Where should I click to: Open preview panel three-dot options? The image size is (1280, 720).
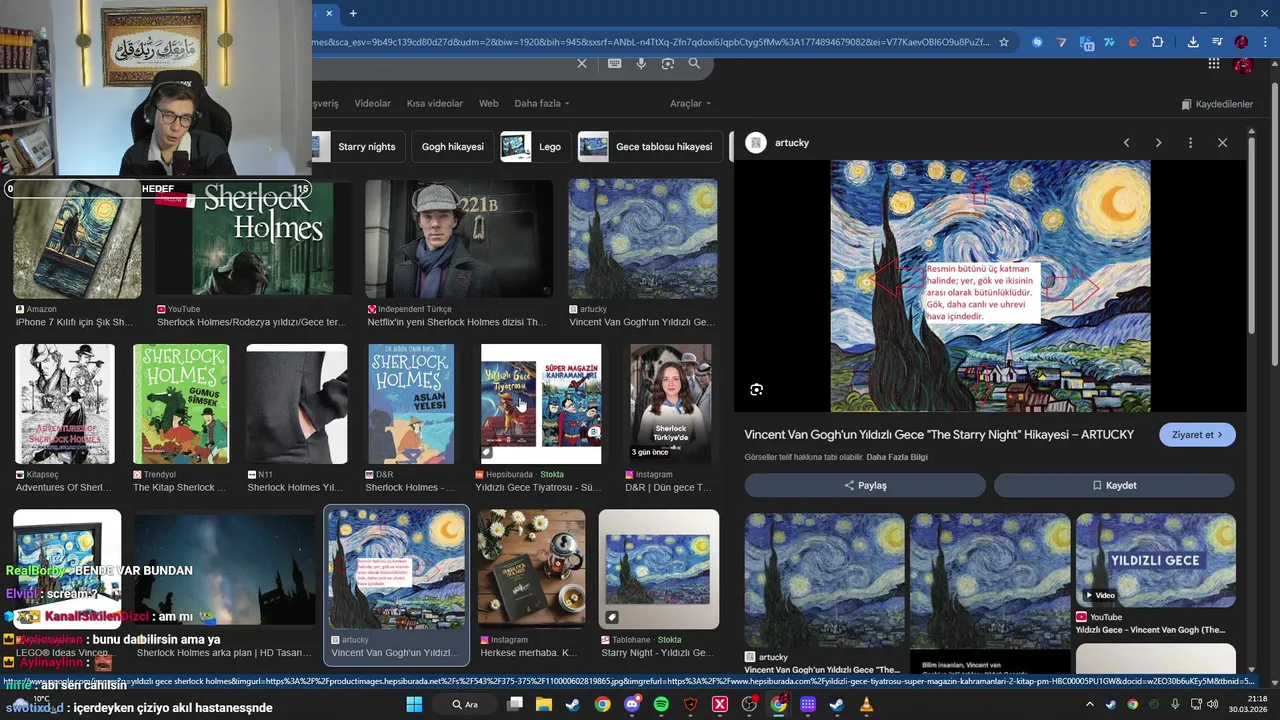(x=1190, y=143)
